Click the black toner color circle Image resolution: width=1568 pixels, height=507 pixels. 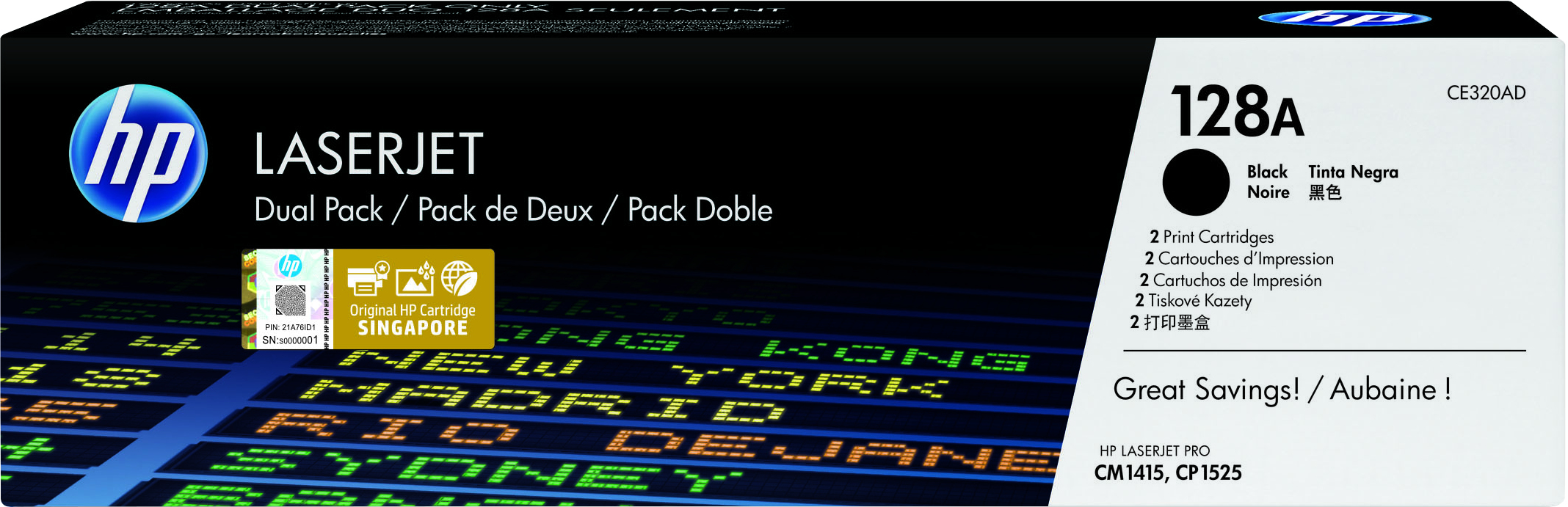[x=1195, y=182]
